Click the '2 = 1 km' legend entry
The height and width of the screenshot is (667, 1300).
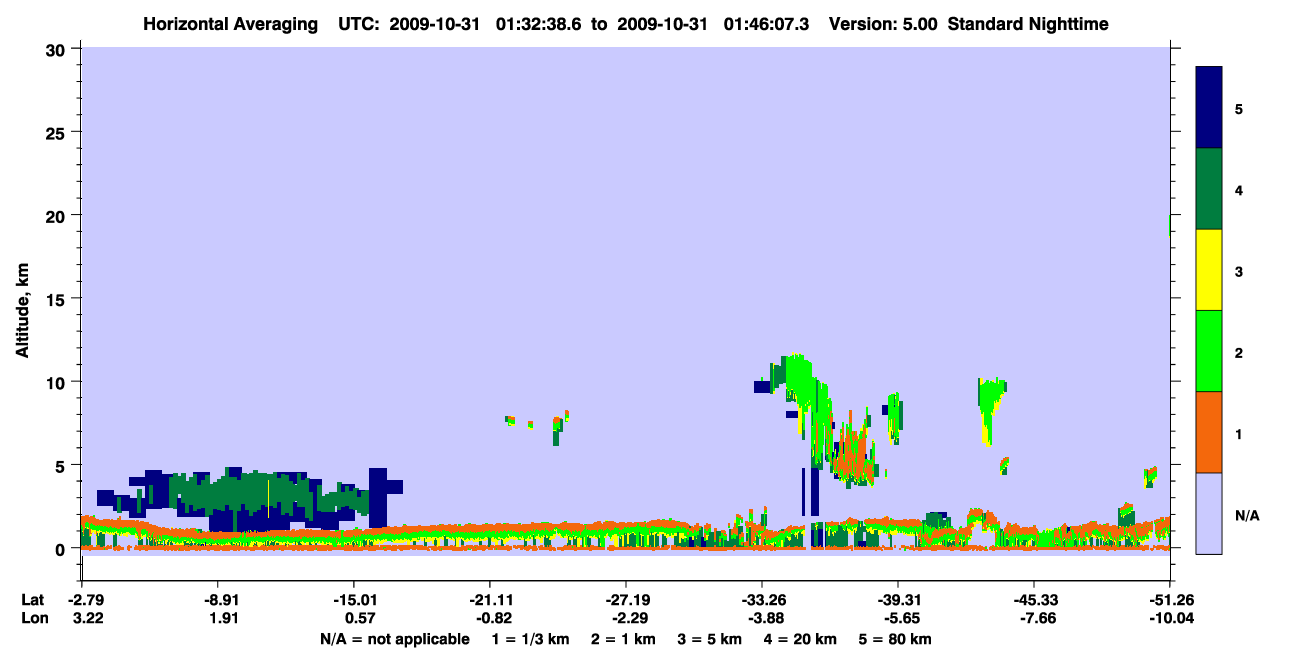point(623,639)
